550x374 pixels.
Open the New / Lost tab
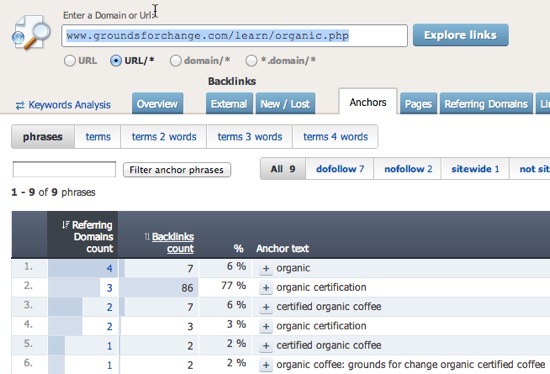[285, 104]
